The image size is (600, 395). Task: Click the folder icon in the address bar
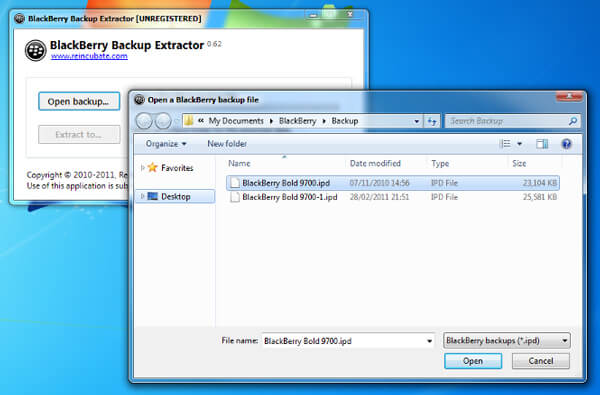[x=189, y=121]
